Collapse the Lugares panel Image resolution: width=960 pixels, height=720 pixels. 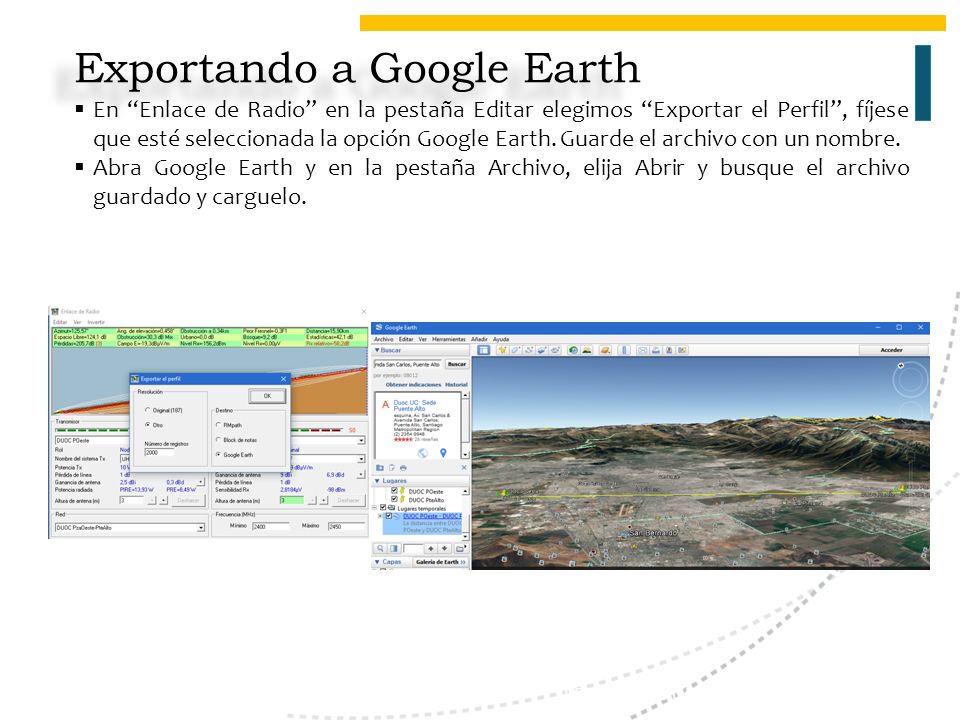pos(377,481)
